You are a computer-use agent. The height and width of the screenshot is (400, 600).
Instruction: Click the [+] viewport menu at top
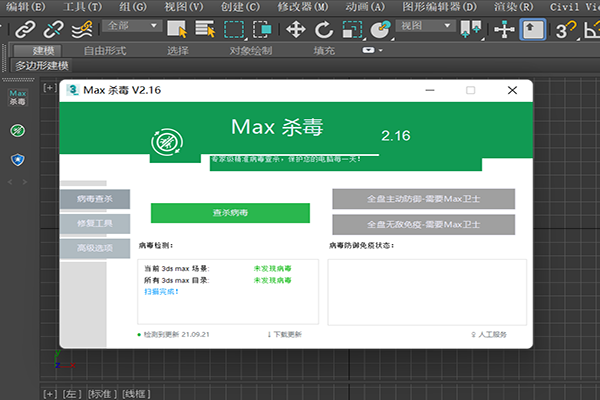click(49, 88)
